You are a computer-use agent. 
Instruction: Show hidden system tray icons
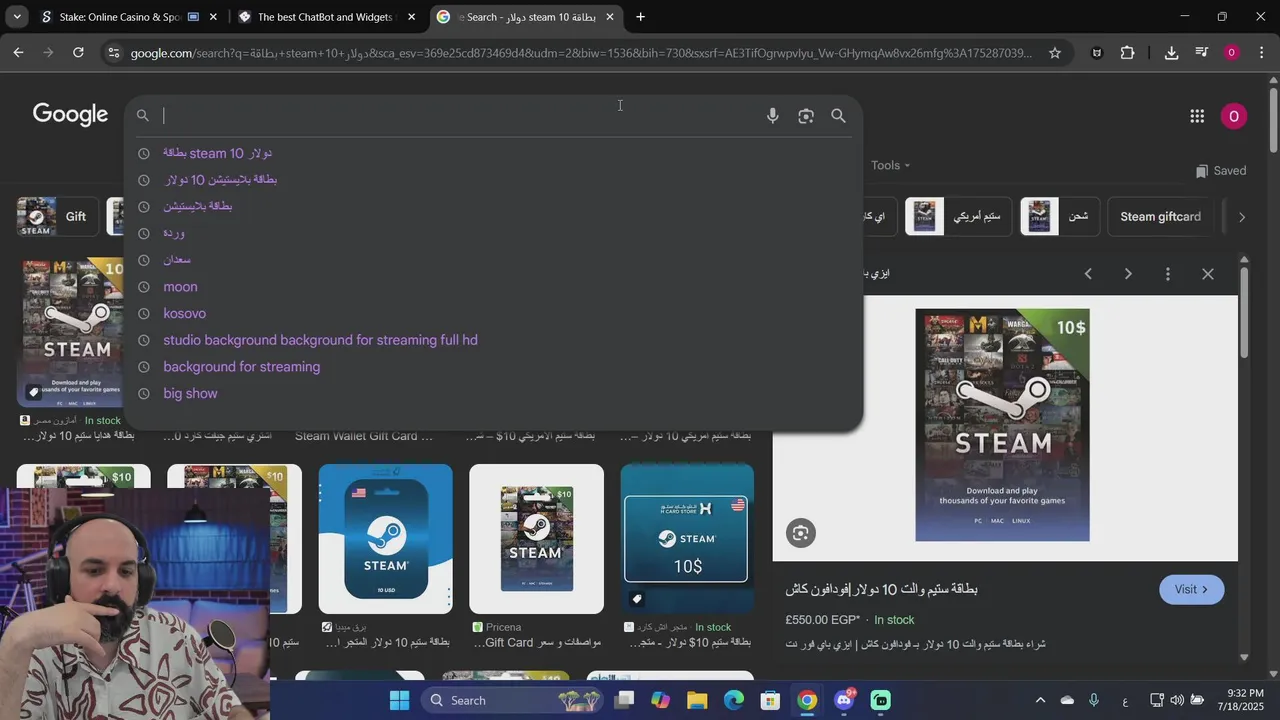click(1040, 700)
